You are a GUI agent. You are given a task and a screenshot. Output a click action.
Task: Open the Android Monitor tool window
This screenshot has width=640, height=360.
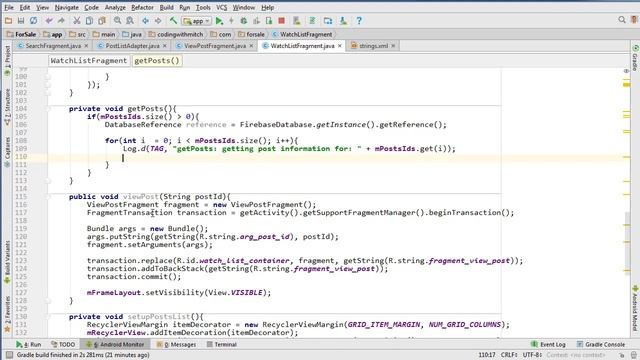point(116,344)
